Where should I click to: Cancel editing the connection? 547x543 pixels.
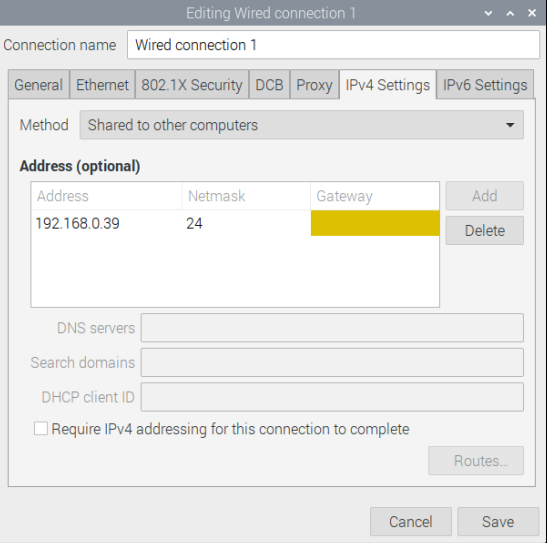click(411, 522)
